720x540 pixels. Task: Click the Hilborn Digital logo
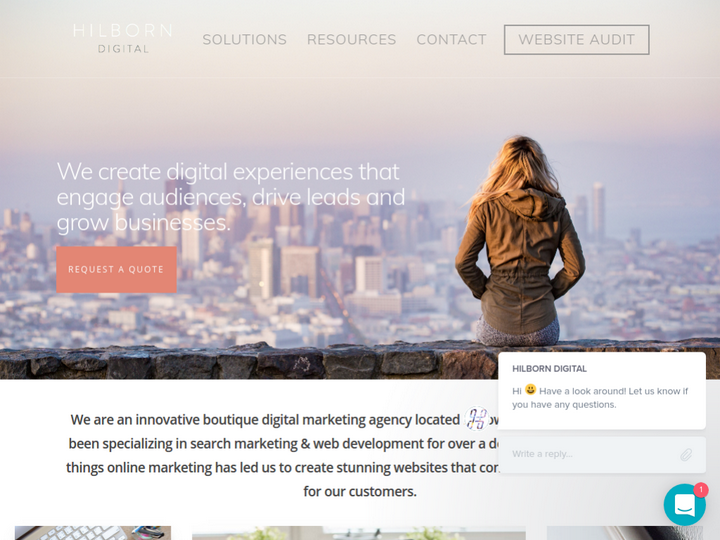123,39
